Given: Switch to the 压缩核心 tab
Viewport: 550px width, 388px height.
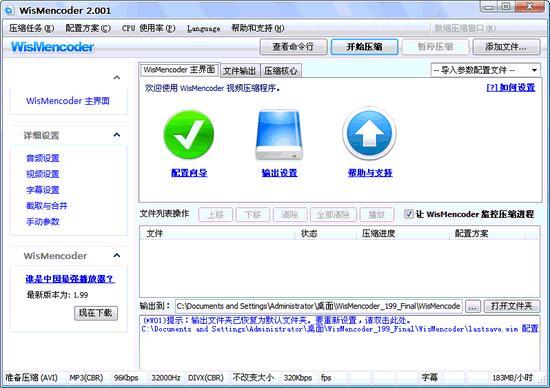Looking at the screenshot, I should pyautogui.click(x=281, y=71).
